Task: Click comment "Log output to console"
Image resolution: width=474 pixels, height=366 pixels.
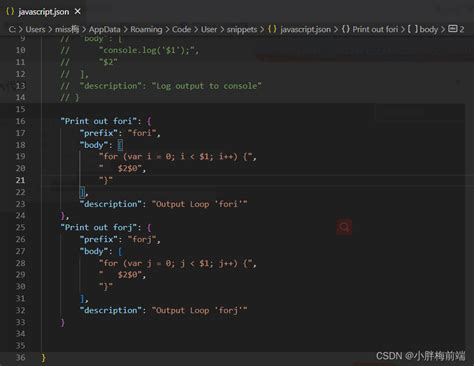Action: (x=207, y=86)
